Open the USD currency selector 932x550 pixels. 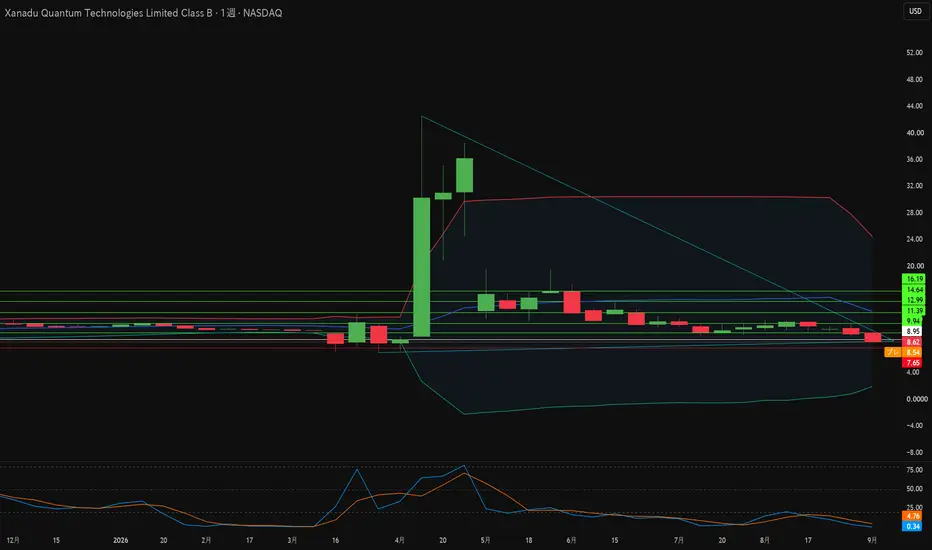point(915,11)
